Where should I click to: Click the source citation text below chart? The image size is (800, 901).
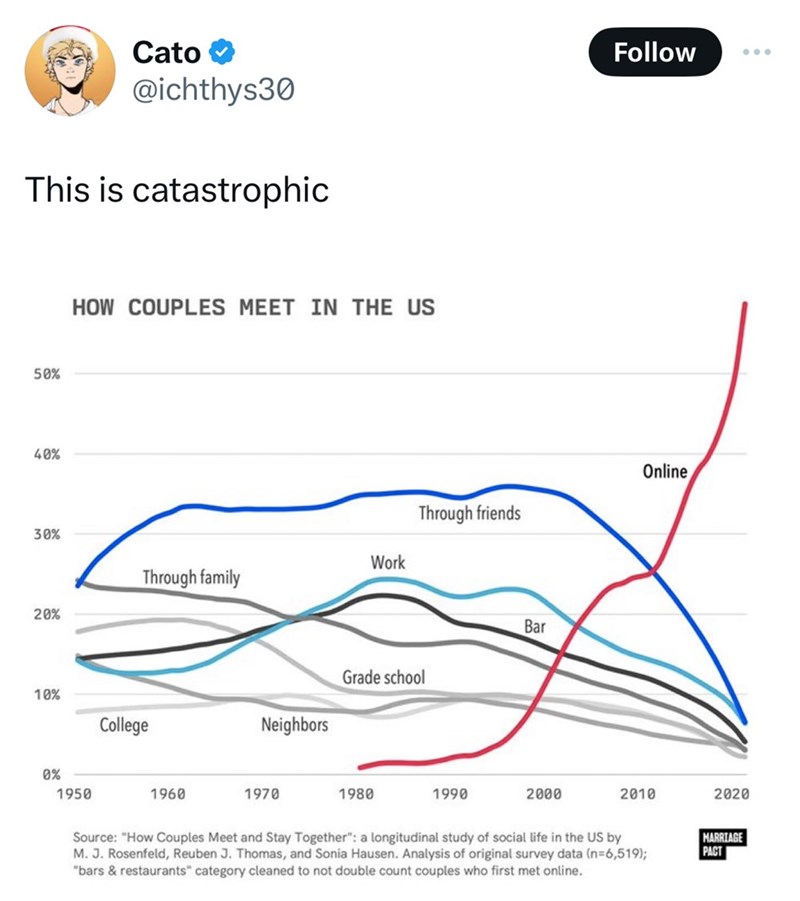364,850
